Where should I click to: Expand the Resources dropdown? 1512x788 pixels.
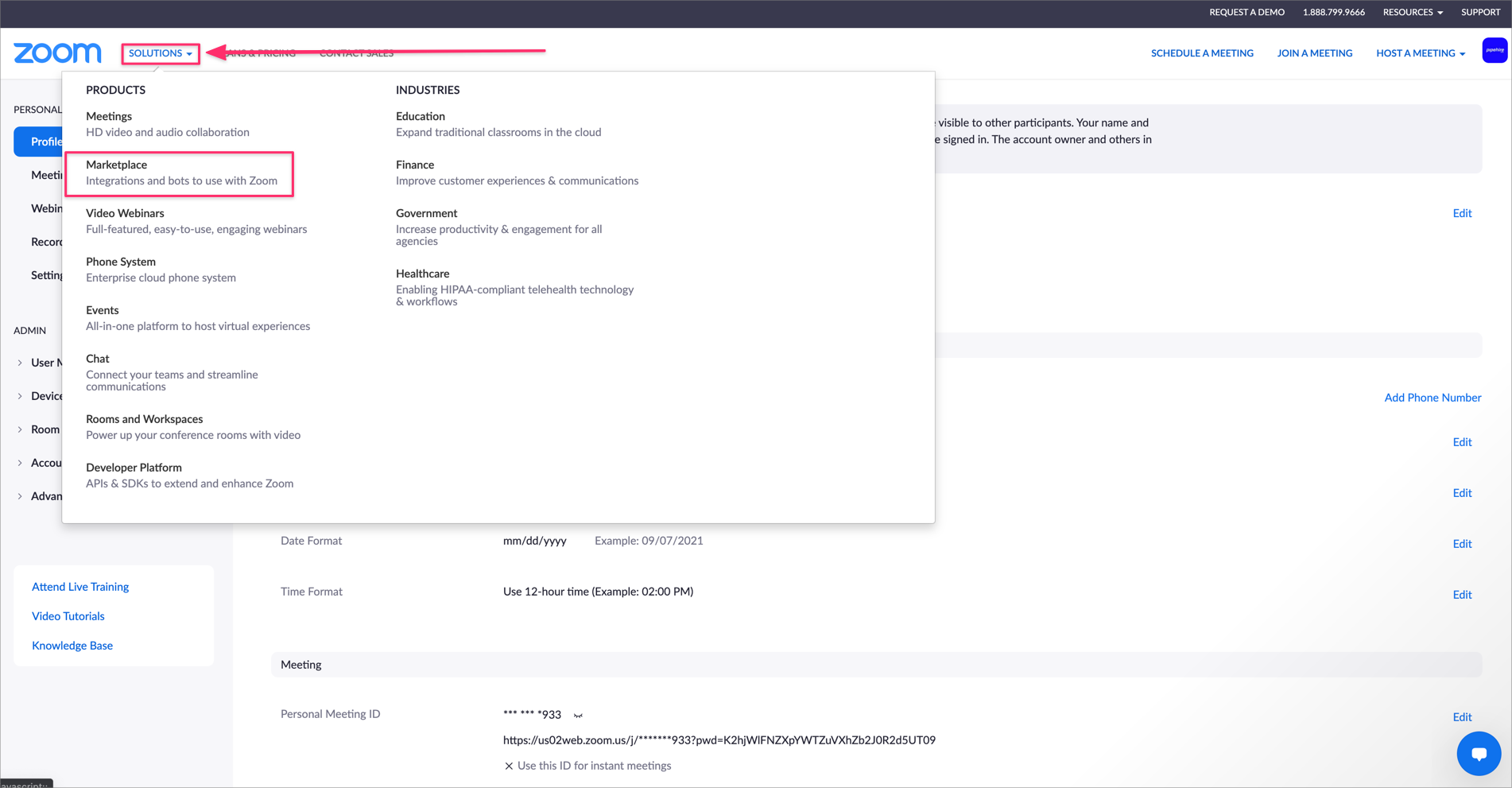coord(1413,12)
